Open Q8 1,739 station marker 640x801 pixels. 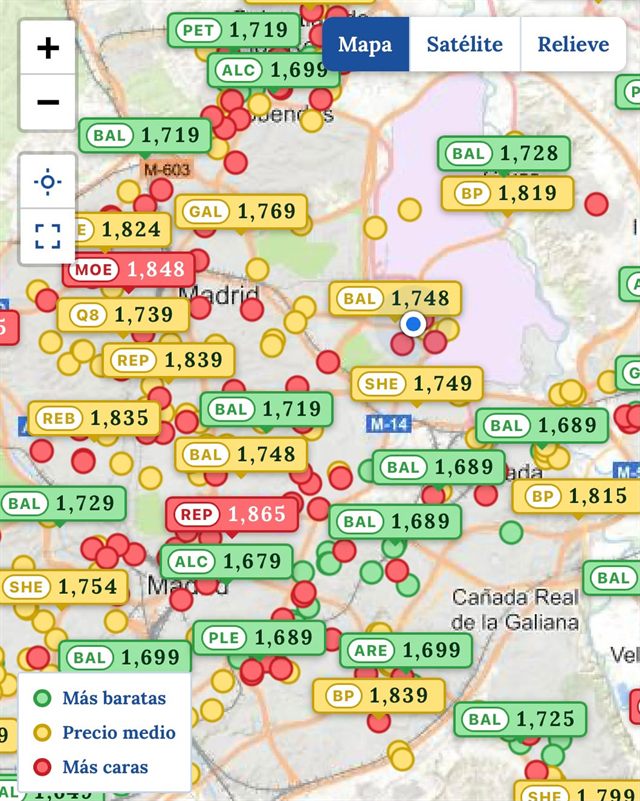coord(123,315)
